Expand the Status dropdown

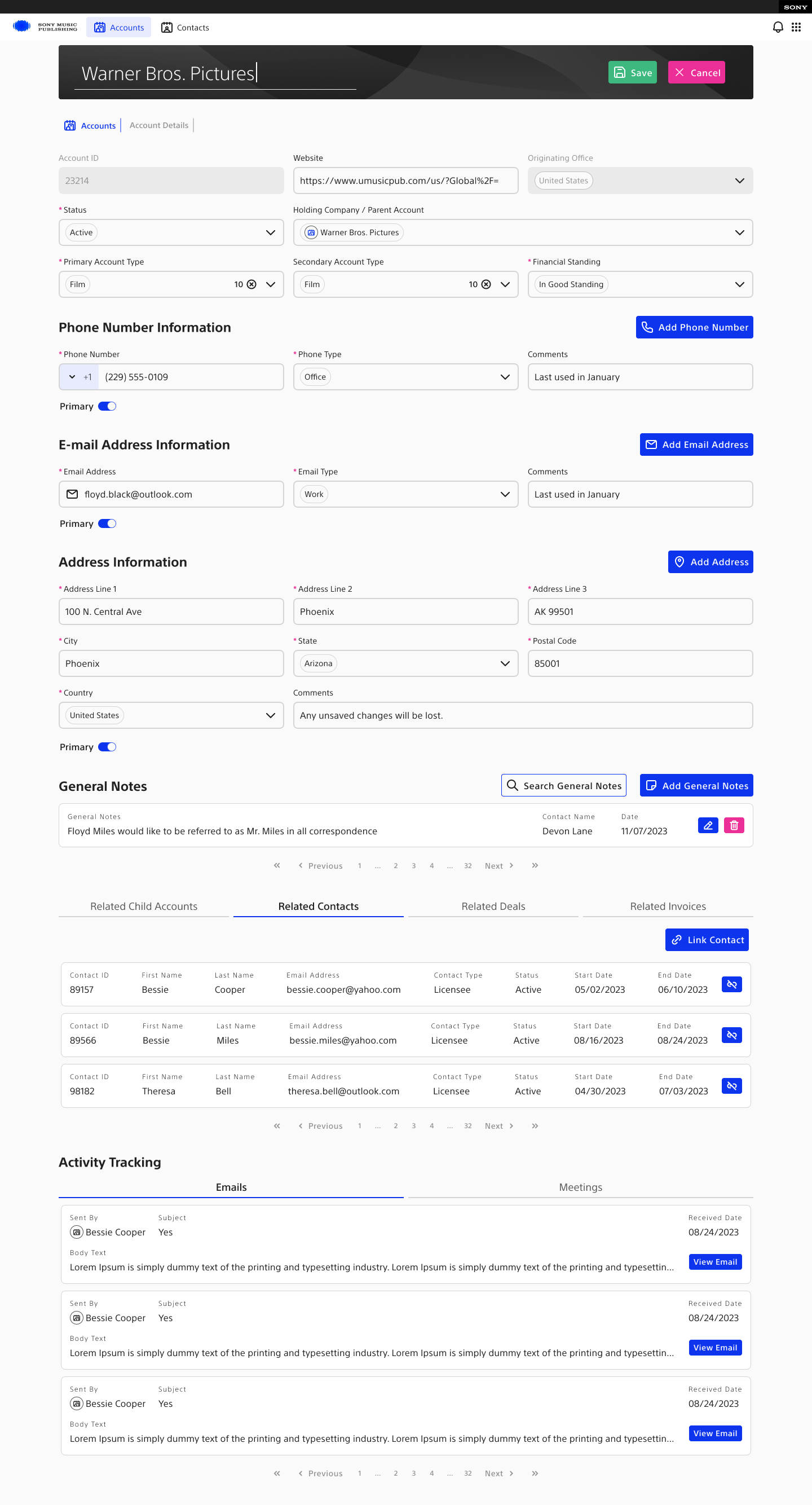tap(271, 232)
